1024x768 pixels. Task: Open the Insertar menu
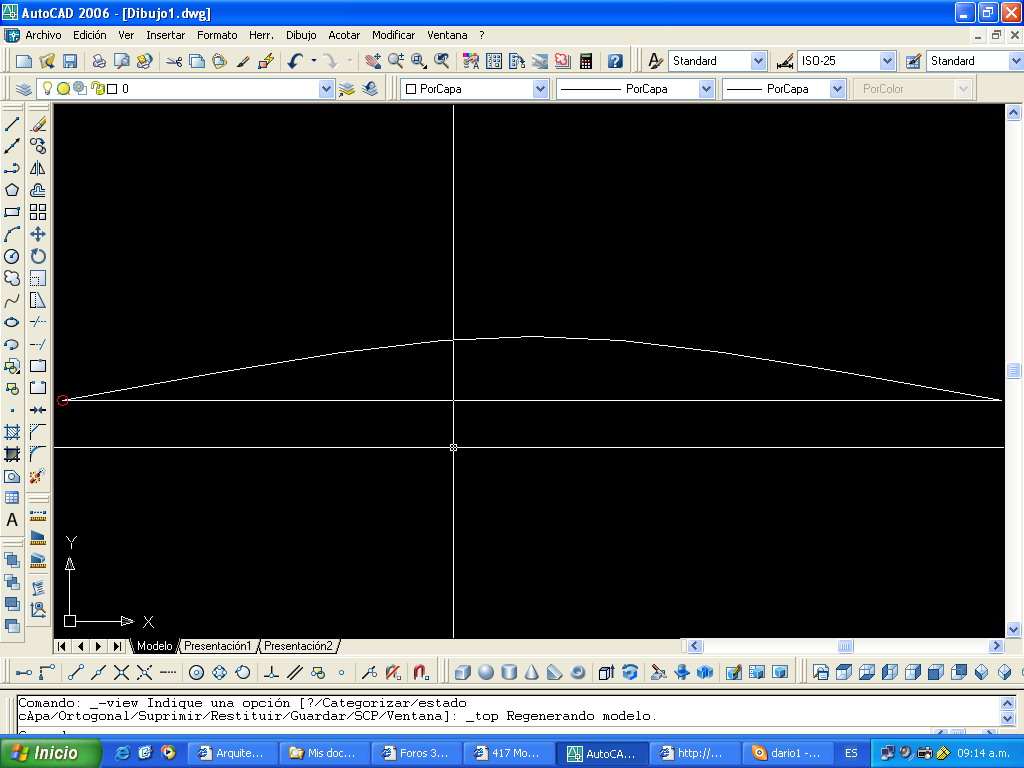(x=165, y=35)
